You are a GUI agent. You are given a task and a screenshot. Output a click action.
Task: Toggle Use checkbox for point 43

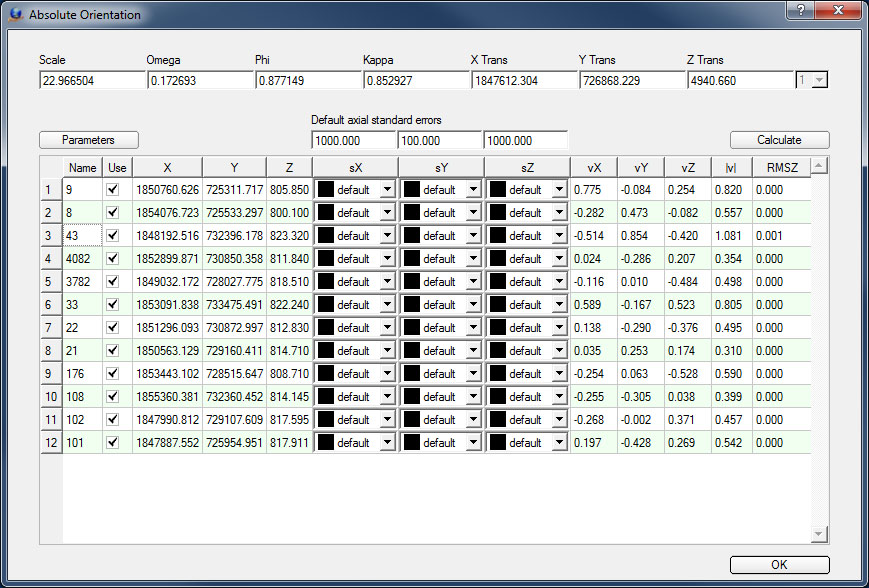point(113,236)
